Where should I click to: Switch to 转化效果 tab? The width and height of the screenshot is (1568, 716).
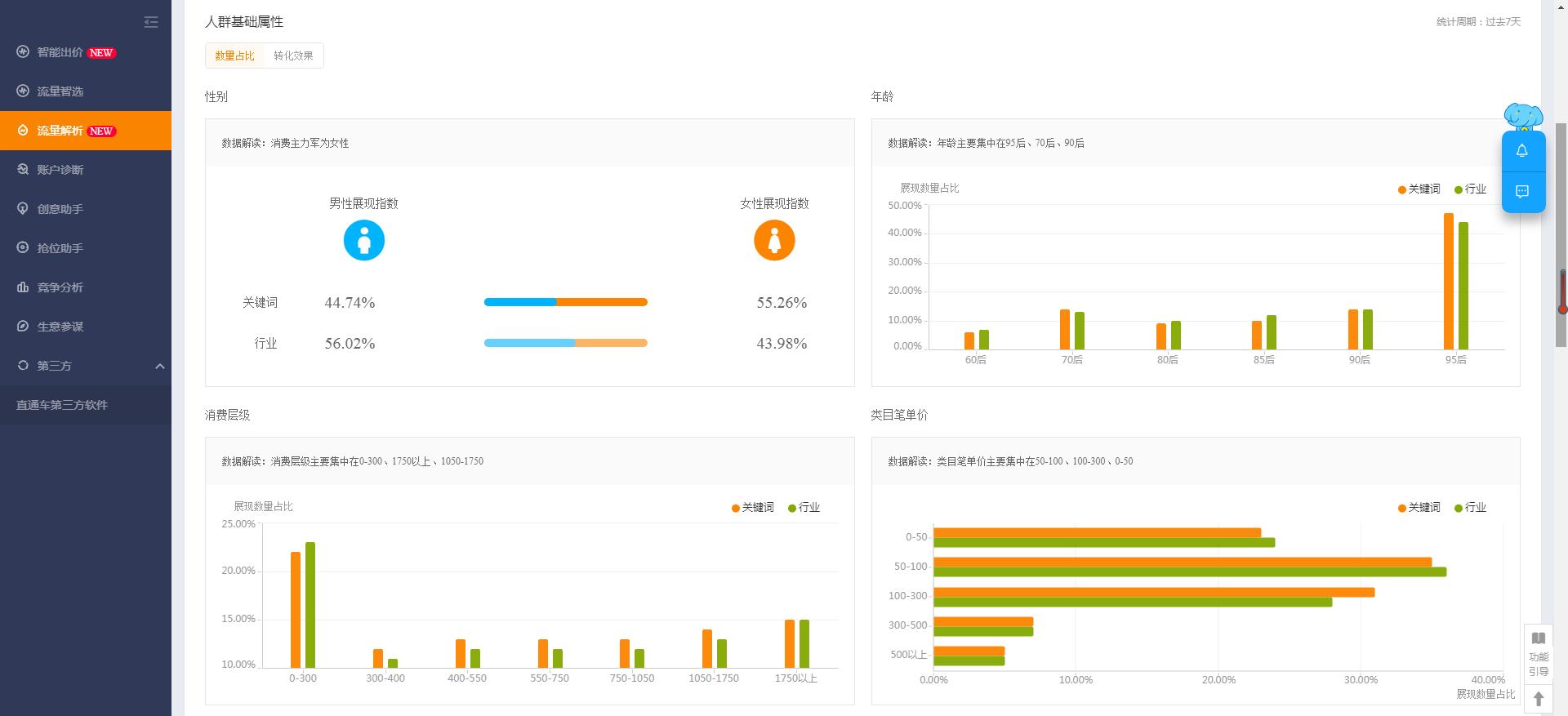coord(293,56)
